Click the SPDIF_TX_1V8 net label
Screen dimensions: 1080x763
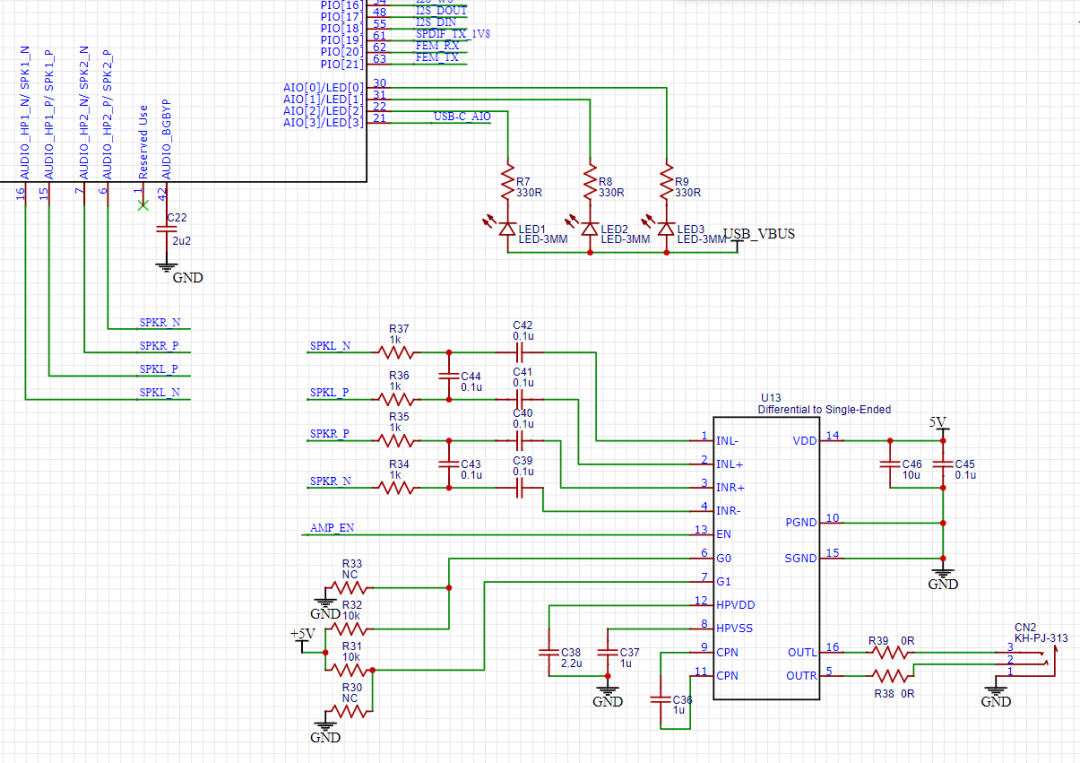pyautogui.click(x=453, y=34)
